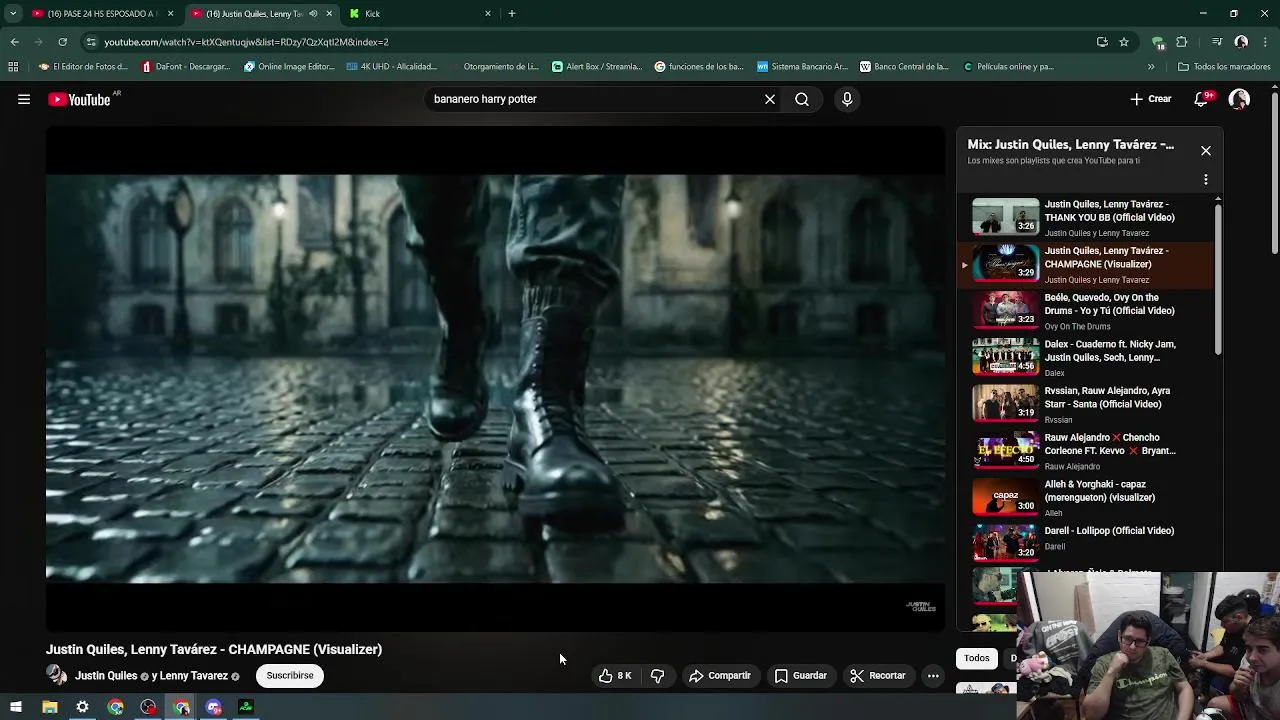
Task: Click the video player to pause
Action: [495, 378]
